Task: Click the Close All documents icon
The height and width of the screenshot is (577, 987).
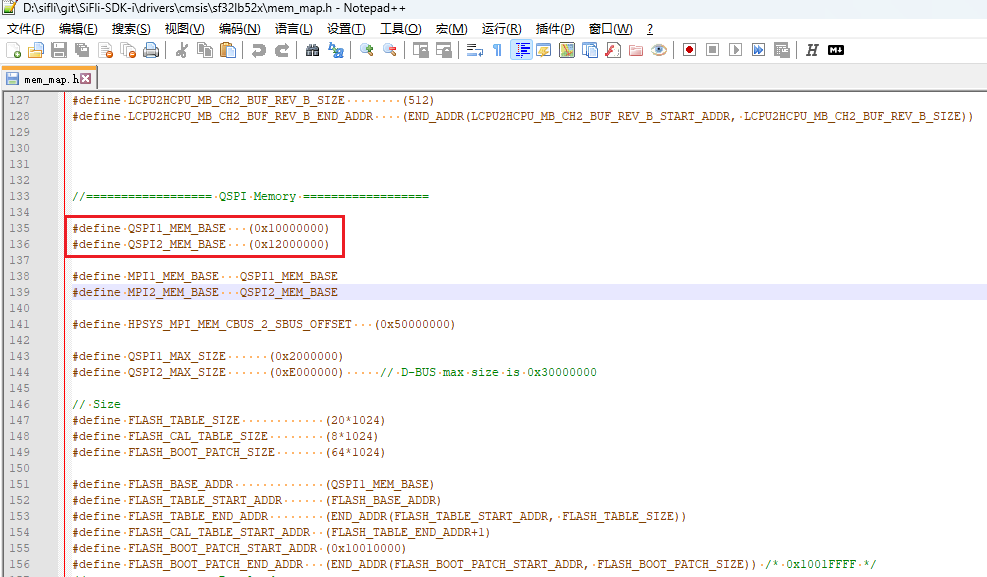Action: (x=128, y=50)
